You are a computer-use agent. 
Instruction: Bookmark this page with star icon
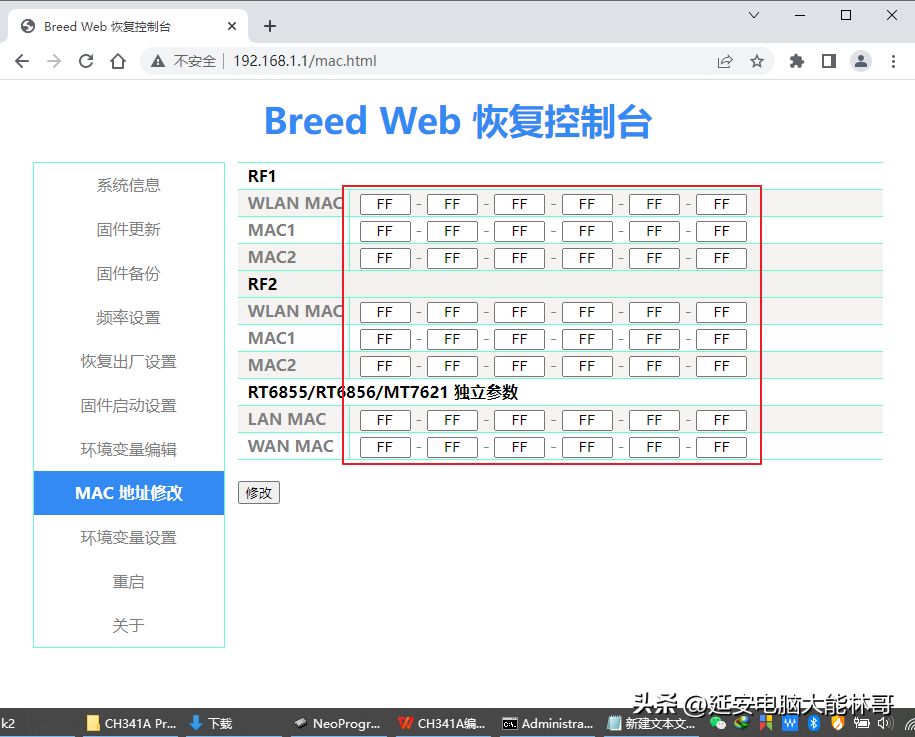757,61
